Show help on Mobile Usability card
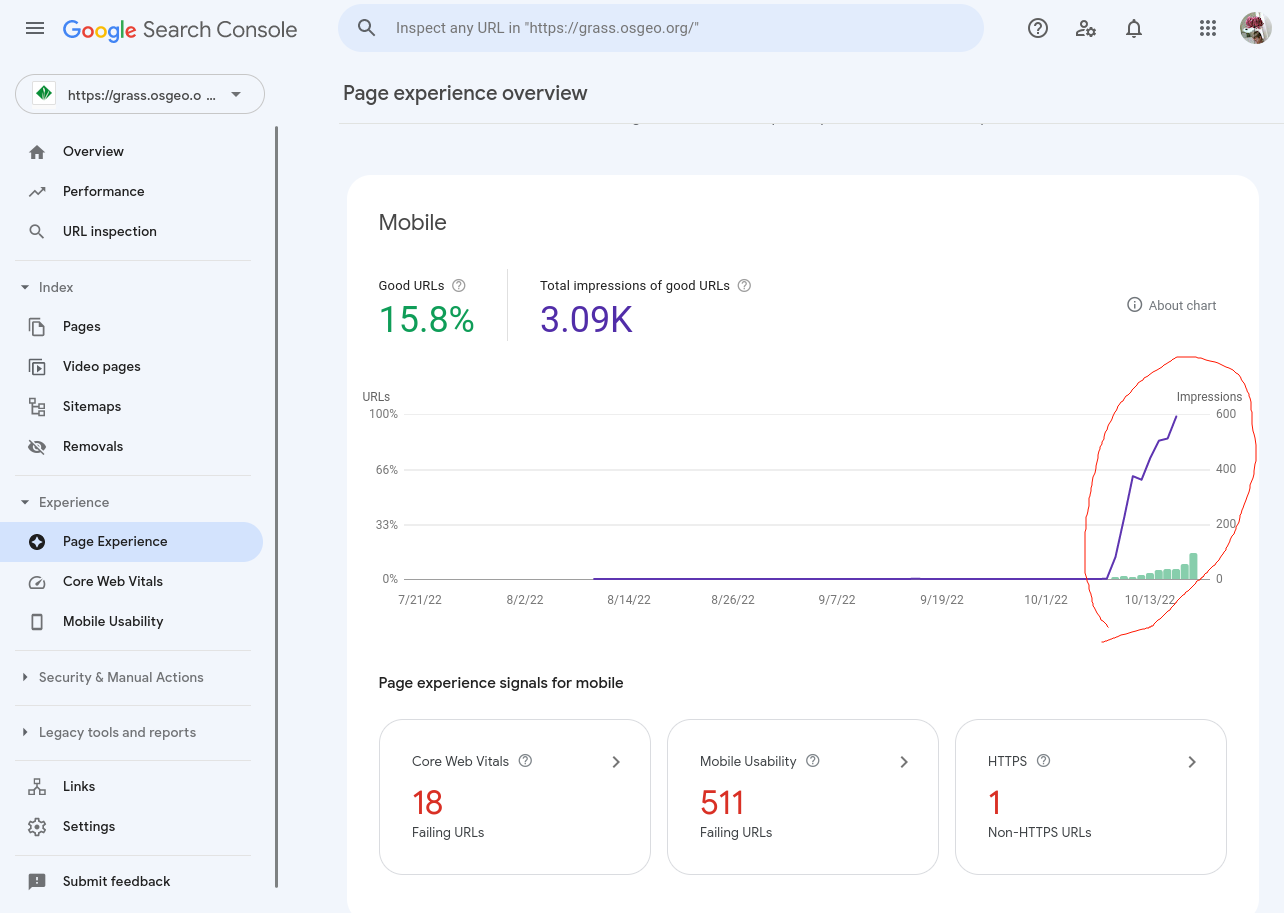Screen dimensions: 1284x913 click(813, 761)
